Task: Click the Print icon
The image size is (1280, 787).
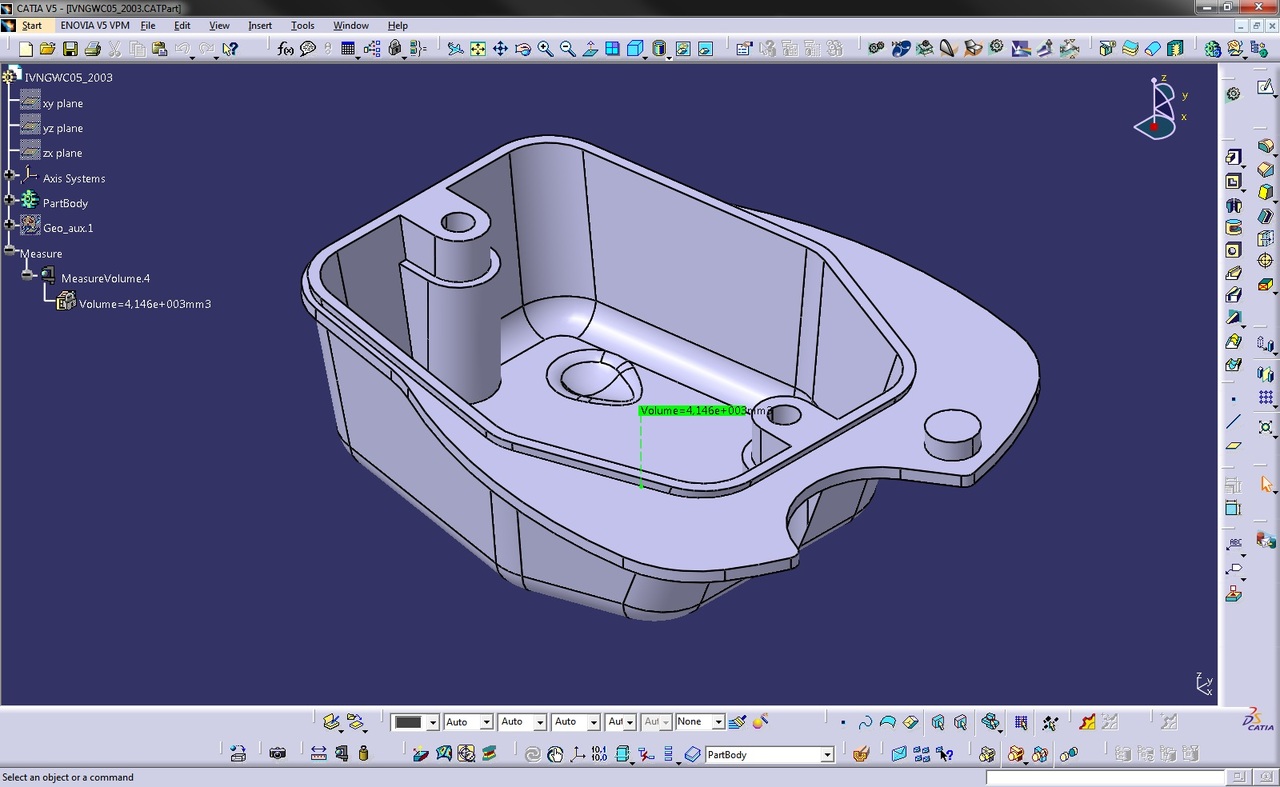Action: tap(92, 48)
